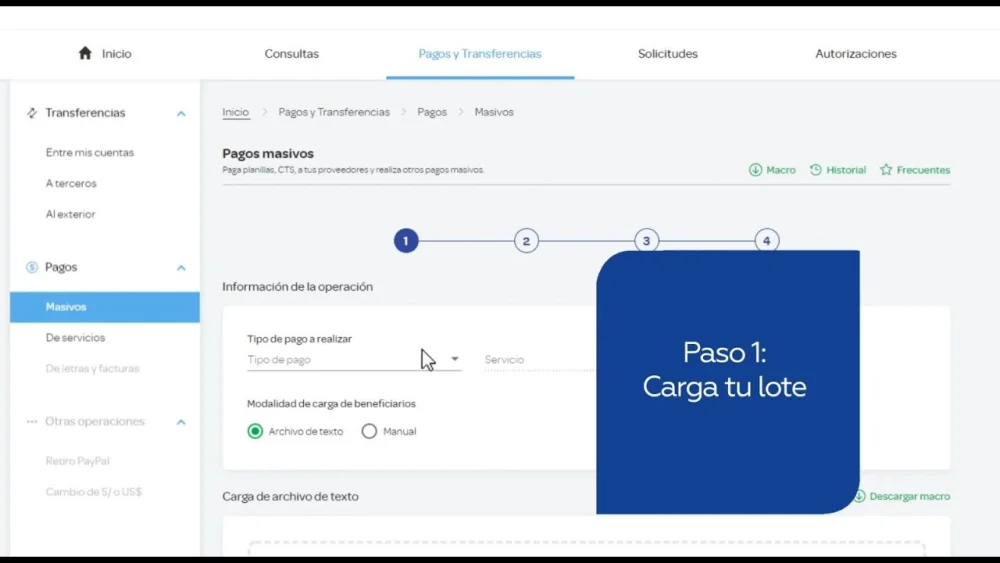Click the Servicio field

tap(540, 360)
